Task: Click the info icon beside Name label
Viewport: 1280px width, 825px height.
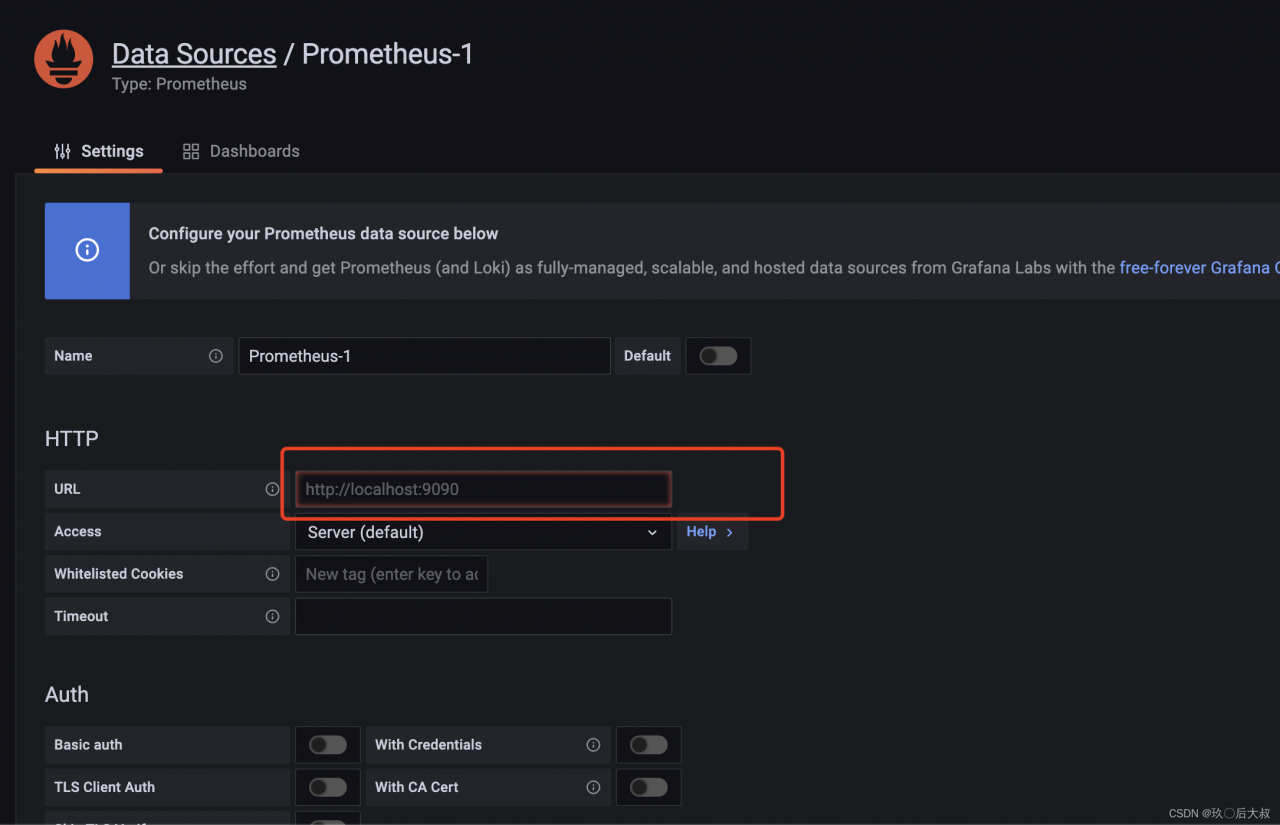Action: [x=216, y=356]
